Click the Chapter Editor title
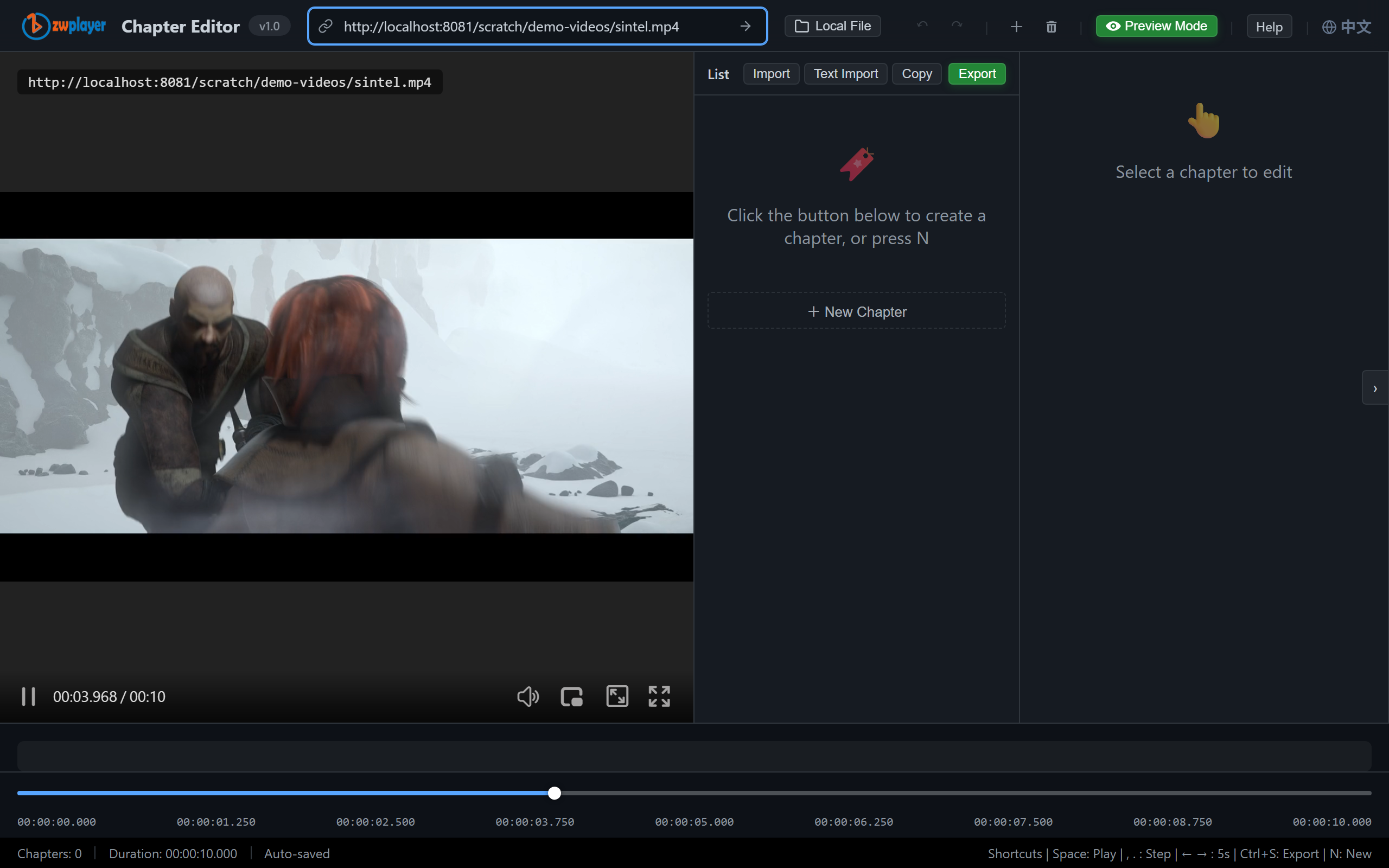 click(180, 27)
